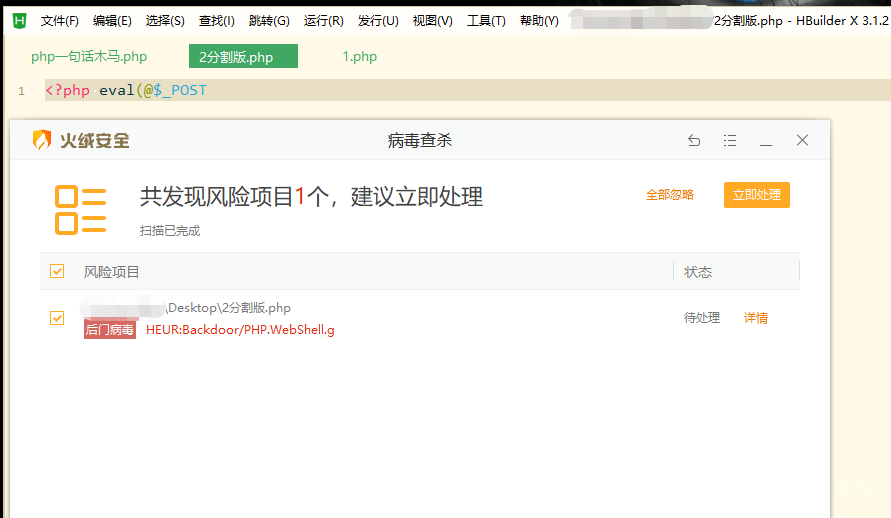Click the 扫描已完成 status text
The image size is (891, 518).
tap(170, 231)
